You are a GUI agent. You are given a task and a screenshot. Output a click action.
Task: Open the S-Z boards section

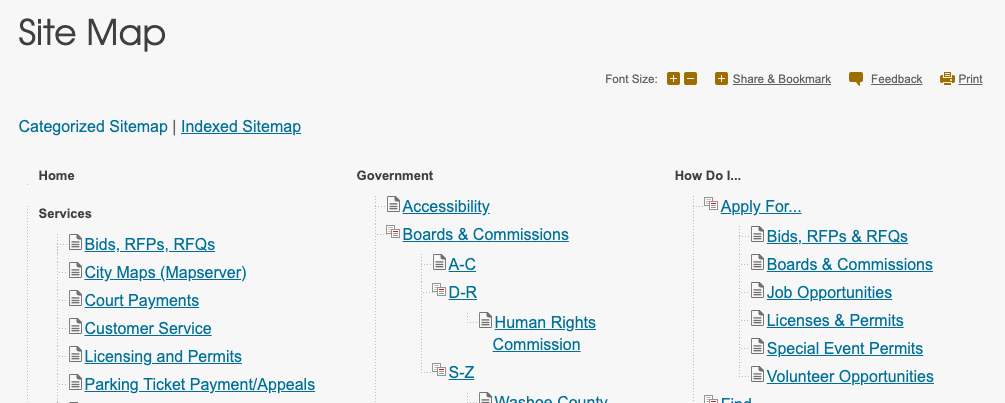tap(461, 372)
